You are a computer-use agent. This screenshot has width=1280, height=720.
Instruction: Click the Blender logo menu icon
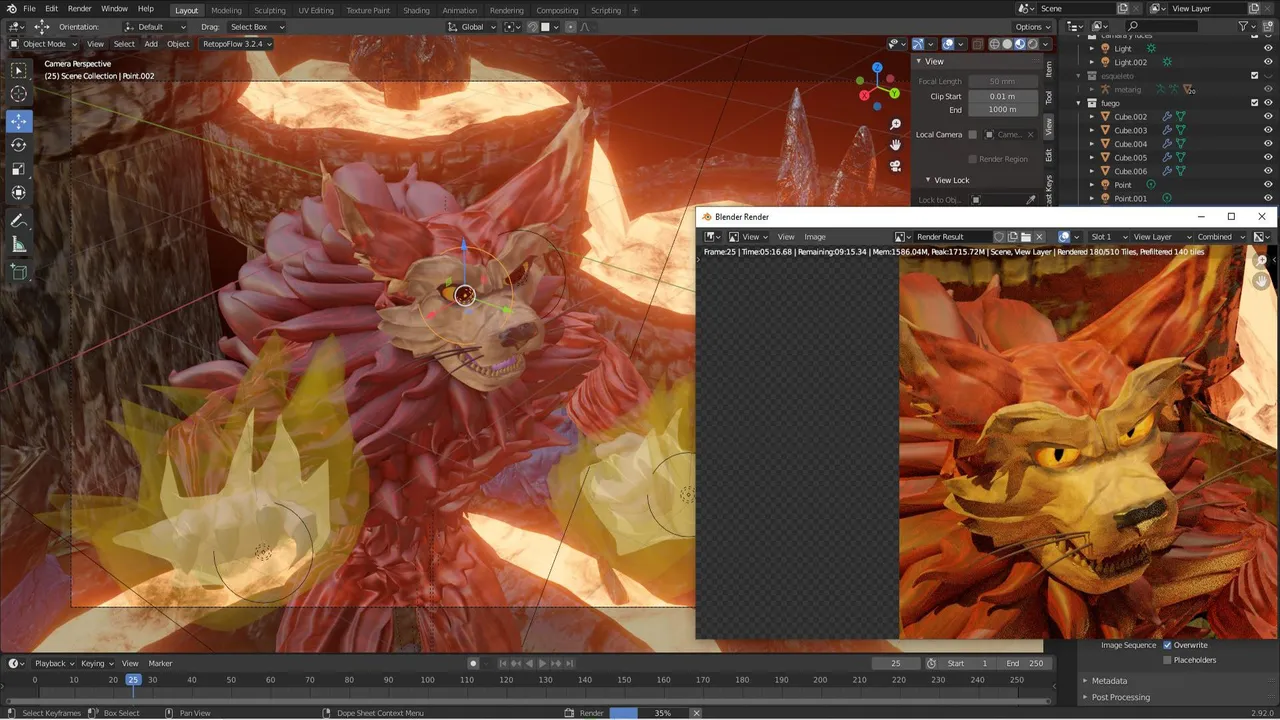click(x=10, y=9)
